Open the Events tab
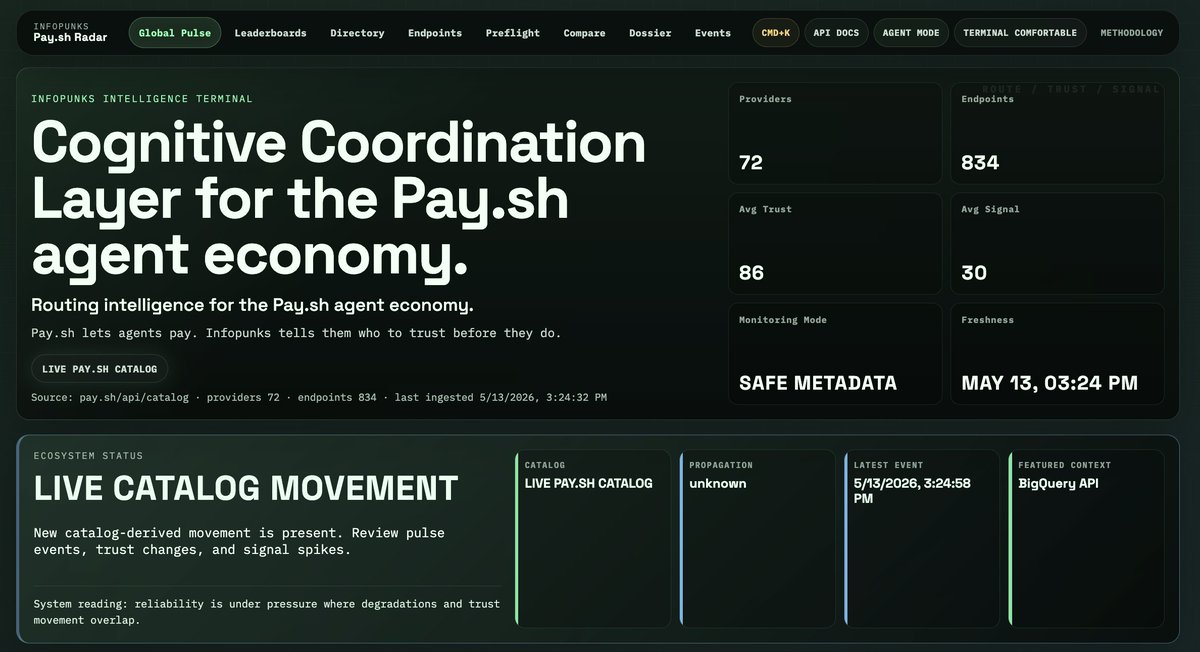The image size is (1200, 652). pos(713,33)
